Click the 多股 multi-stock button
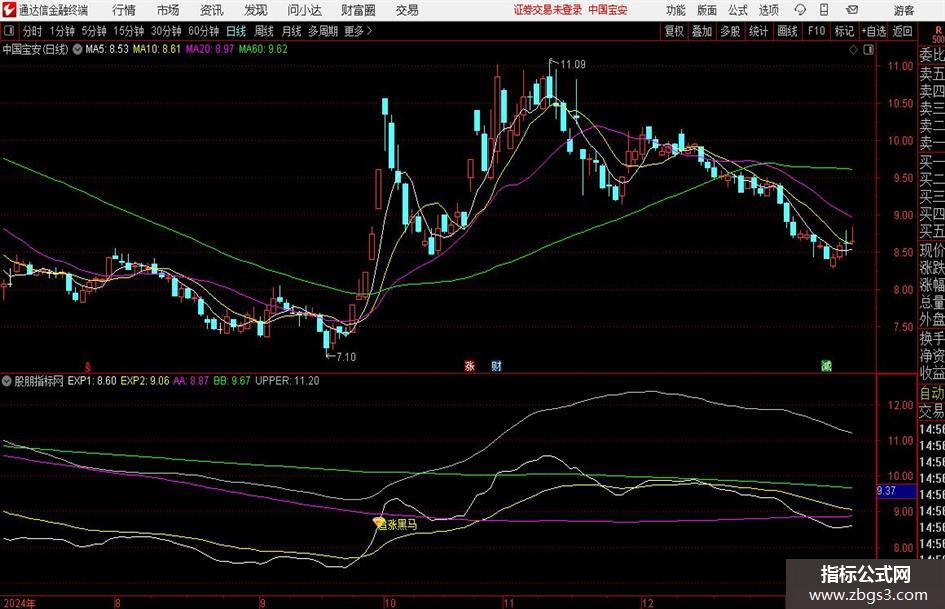Image resolution: width=945 pixels, height=609 pixels. coord(730,31)
